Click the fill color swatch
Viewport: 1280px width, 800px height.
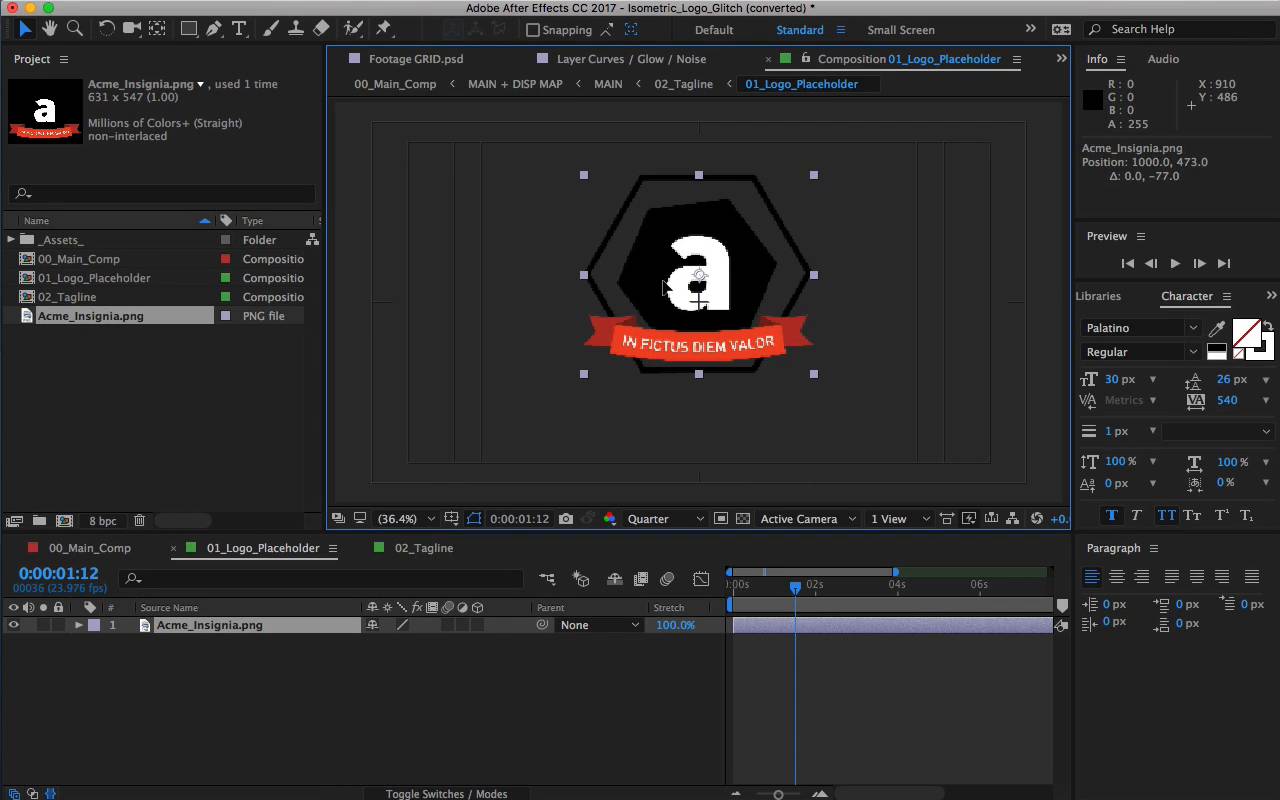click(x=1246, y=332)
